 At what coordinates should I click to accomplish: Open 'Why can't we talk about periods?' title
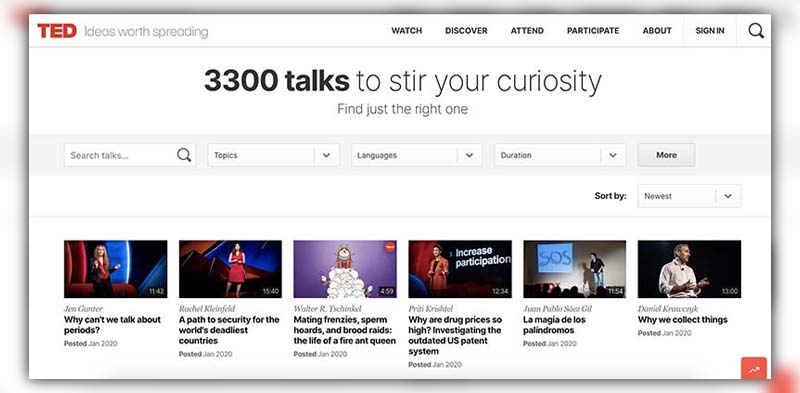(112, 325)
